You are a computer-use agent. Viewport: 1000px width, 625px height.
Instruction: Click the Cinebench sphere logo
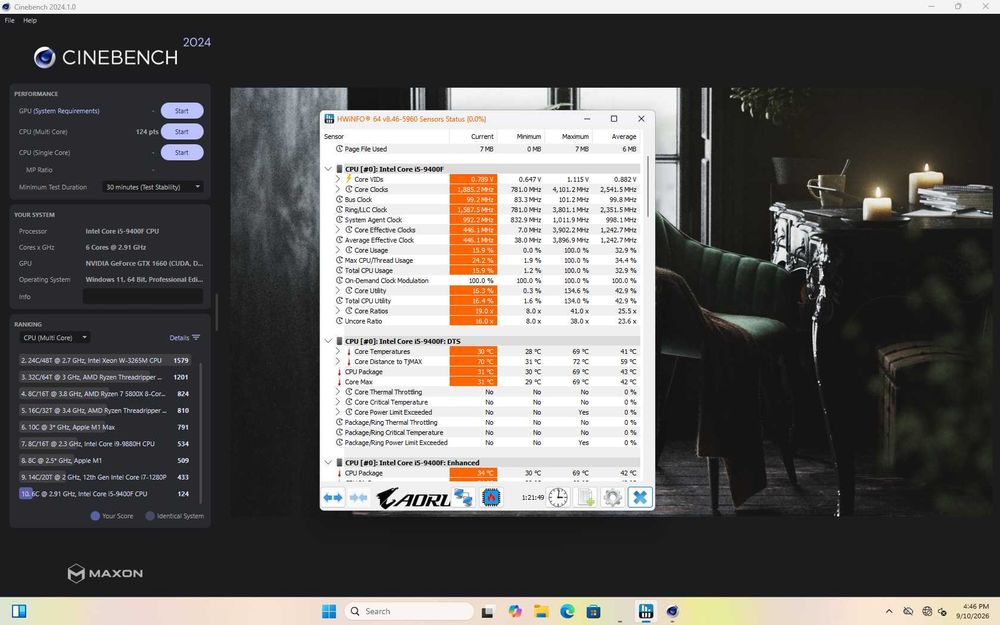tap(45, 57)
